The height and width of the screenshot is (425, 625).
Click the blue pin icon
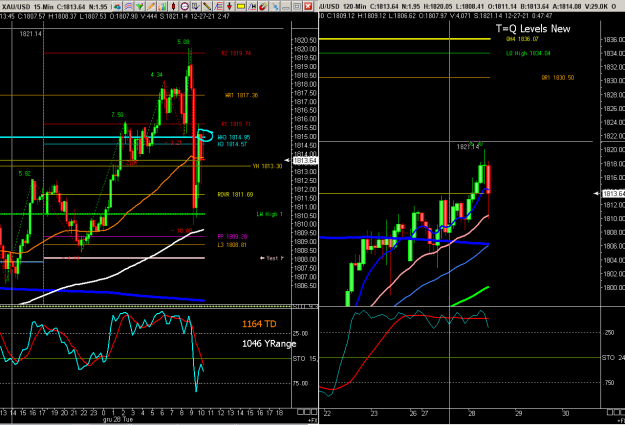(275, 6)
